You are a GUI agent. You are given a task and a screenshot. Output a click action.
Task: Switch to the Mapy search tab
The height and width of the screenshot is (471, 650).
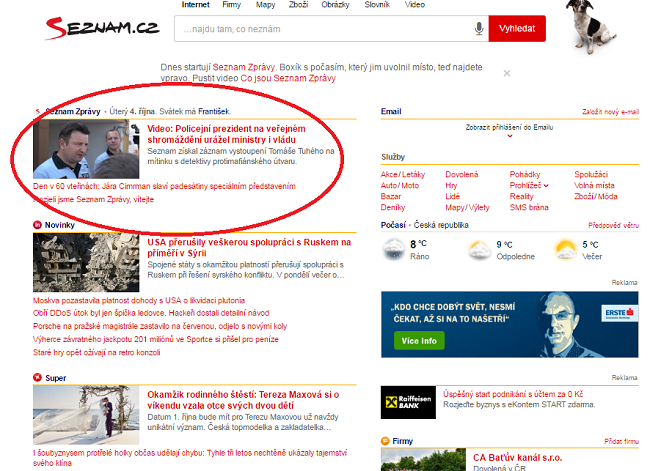pos(266,5)
